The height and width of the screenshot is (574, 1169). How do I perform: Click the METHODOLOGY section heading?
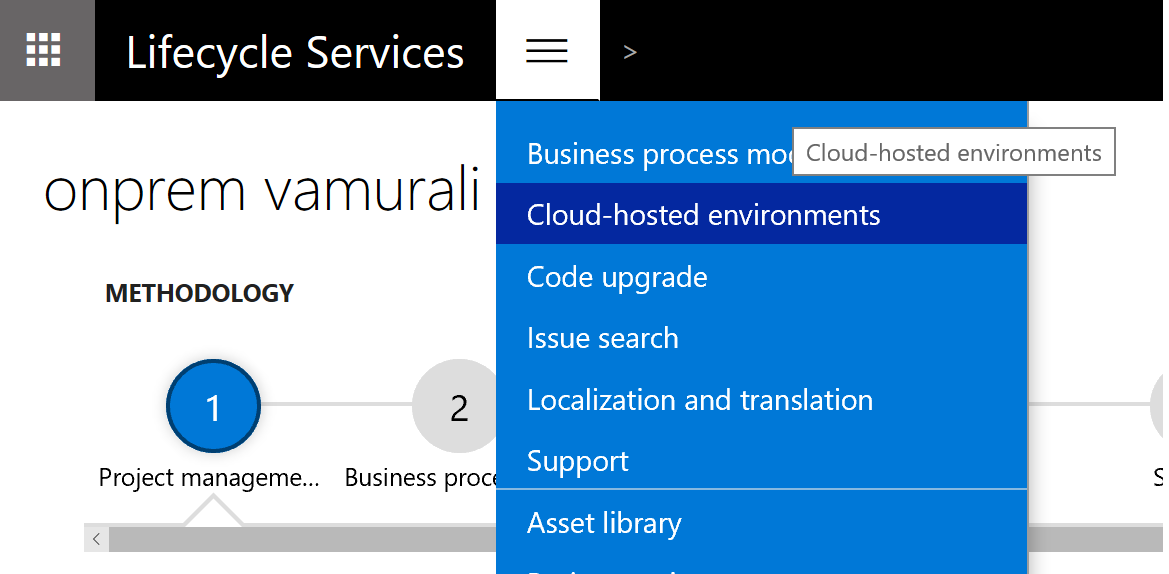tap(199, 293)
